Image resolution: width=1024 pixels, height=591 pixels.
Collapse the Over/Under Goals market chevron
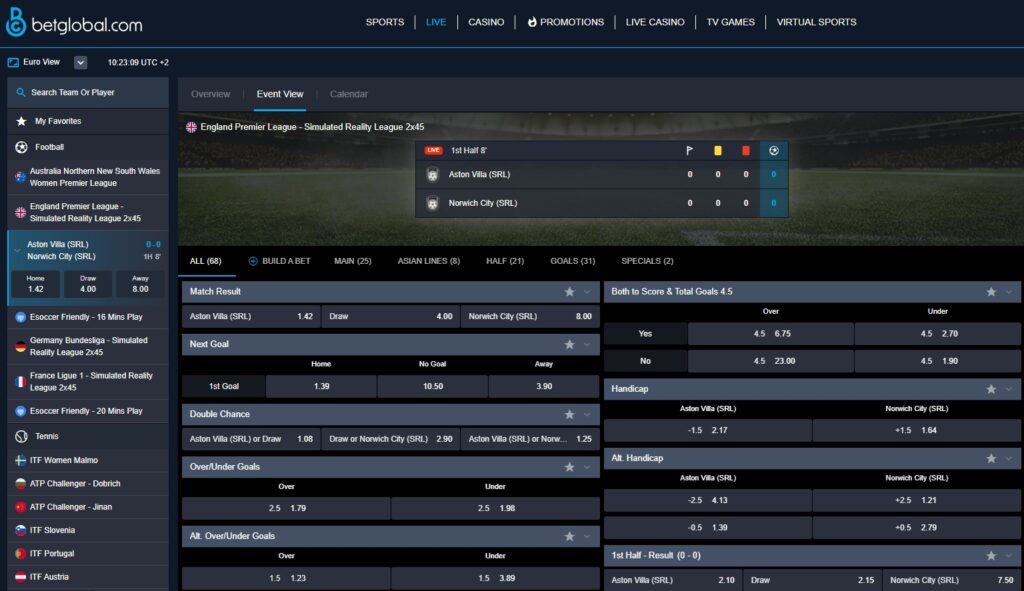[587, 467]
